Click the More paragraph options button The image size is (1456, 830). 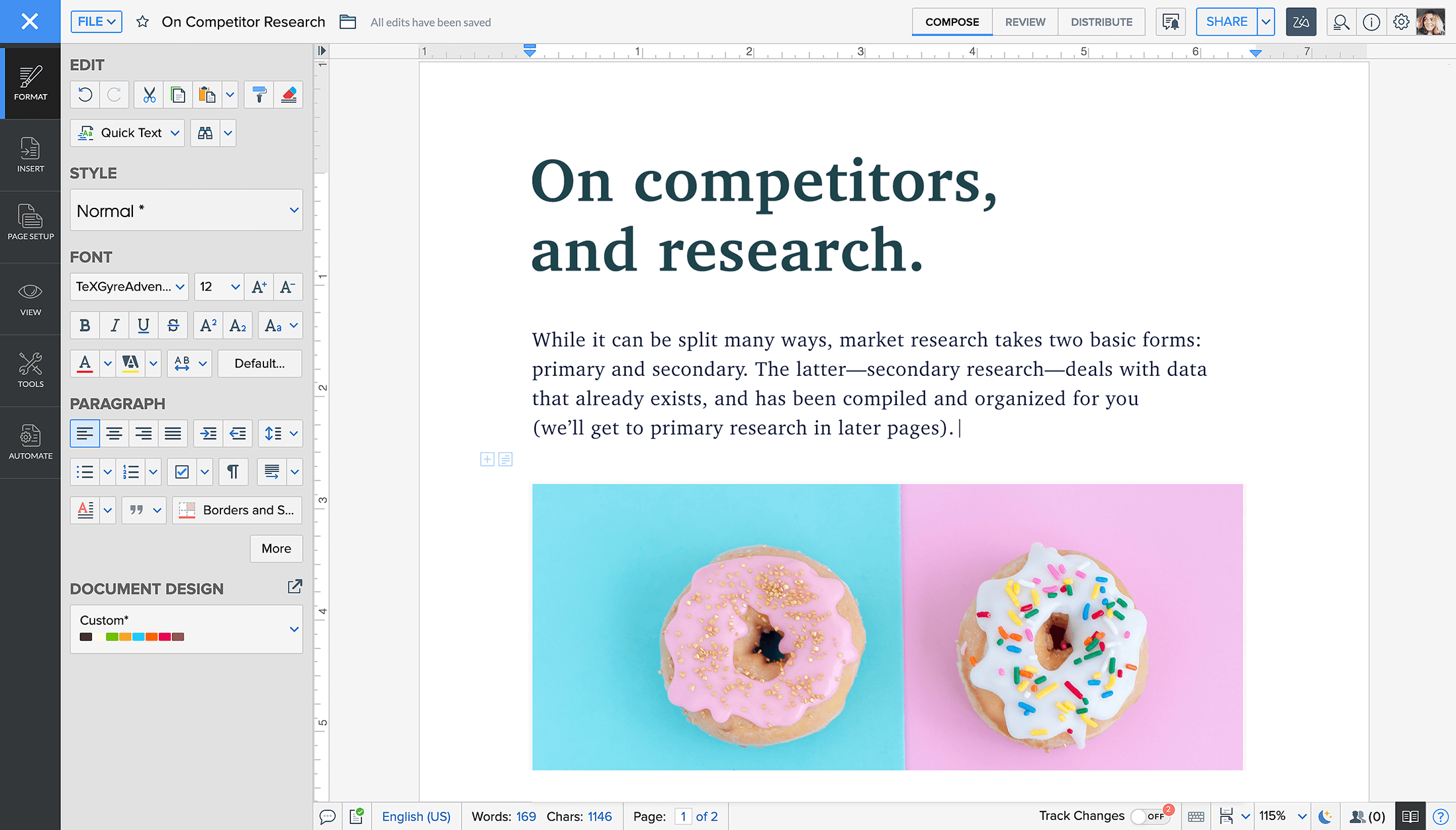[276, 549]
